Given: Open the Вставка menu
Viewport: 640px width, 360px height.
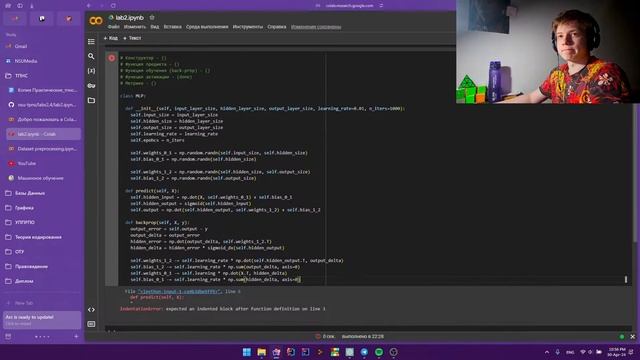Looking at the screenshot, I should pos(172,27).
